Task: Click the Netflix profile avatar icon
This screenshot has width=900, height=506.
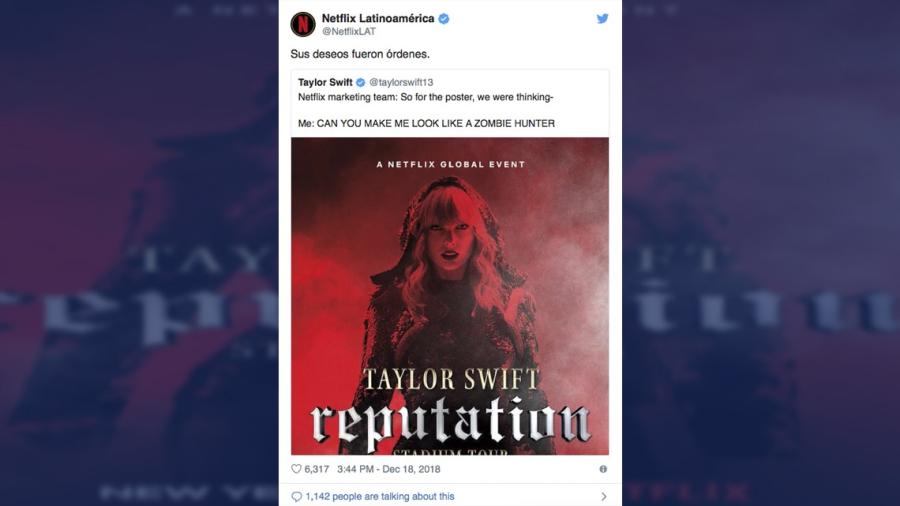Action: point(303,24)
